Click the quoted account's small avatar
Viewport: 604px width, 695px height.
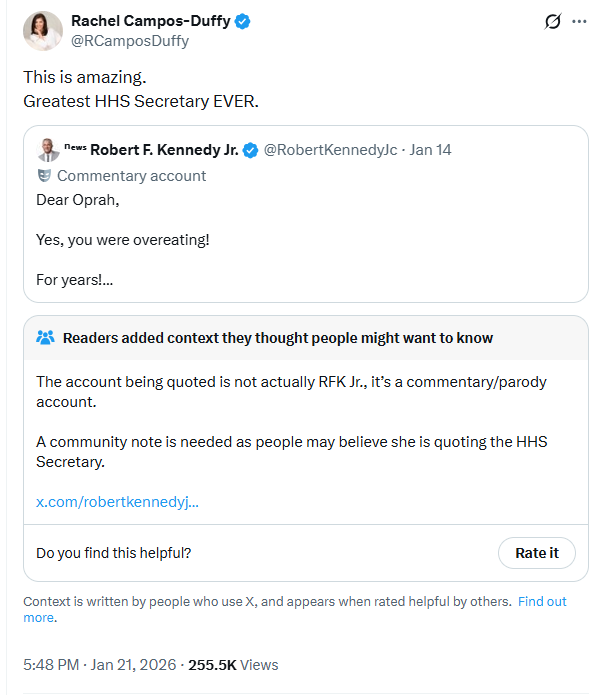coord(47,150)
